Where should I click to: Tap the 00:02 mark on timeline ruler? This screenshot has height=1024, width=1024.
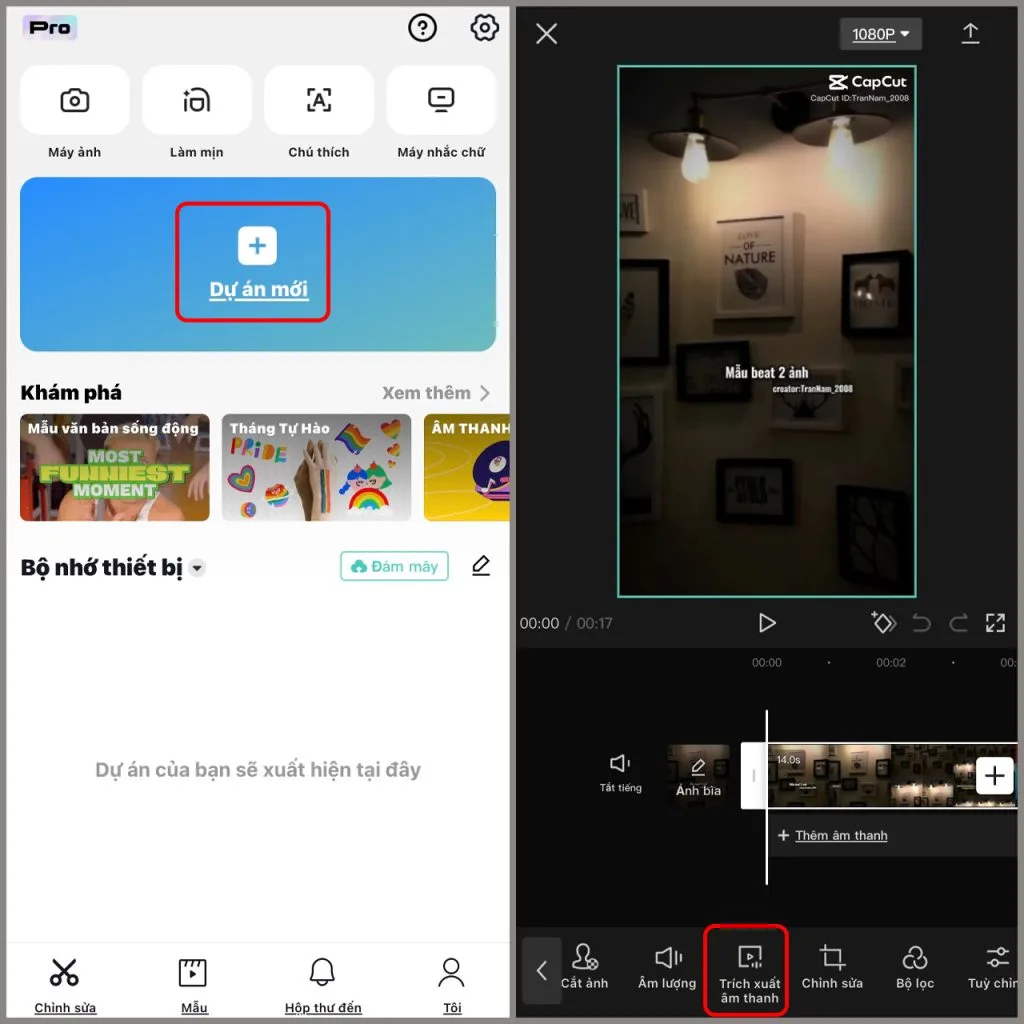891,662
